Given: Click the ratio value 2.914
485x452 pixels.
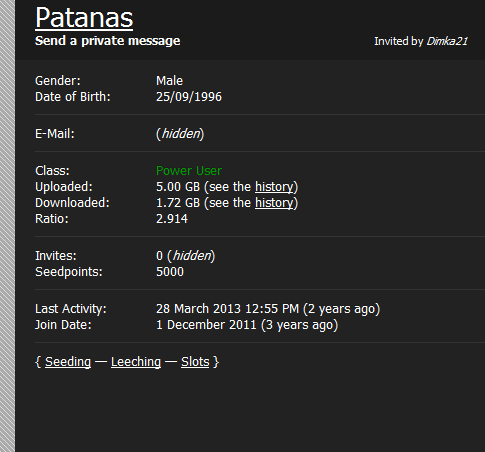Looking at the screenshot, I should (x=172, y=219).
